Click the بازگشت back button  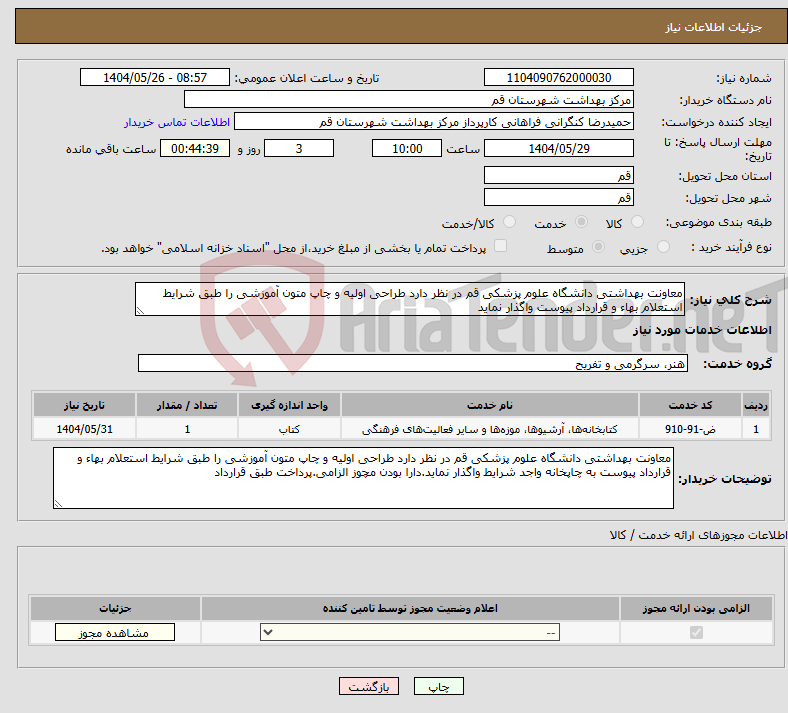(x=369, y=686)
